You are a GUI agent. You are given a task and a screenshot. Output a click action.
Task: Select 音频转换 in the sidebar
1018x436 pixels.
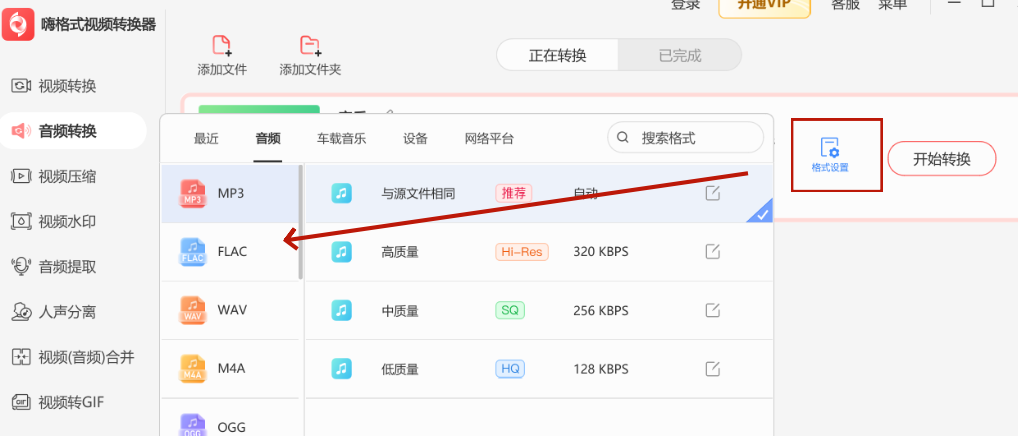(73, 131)
